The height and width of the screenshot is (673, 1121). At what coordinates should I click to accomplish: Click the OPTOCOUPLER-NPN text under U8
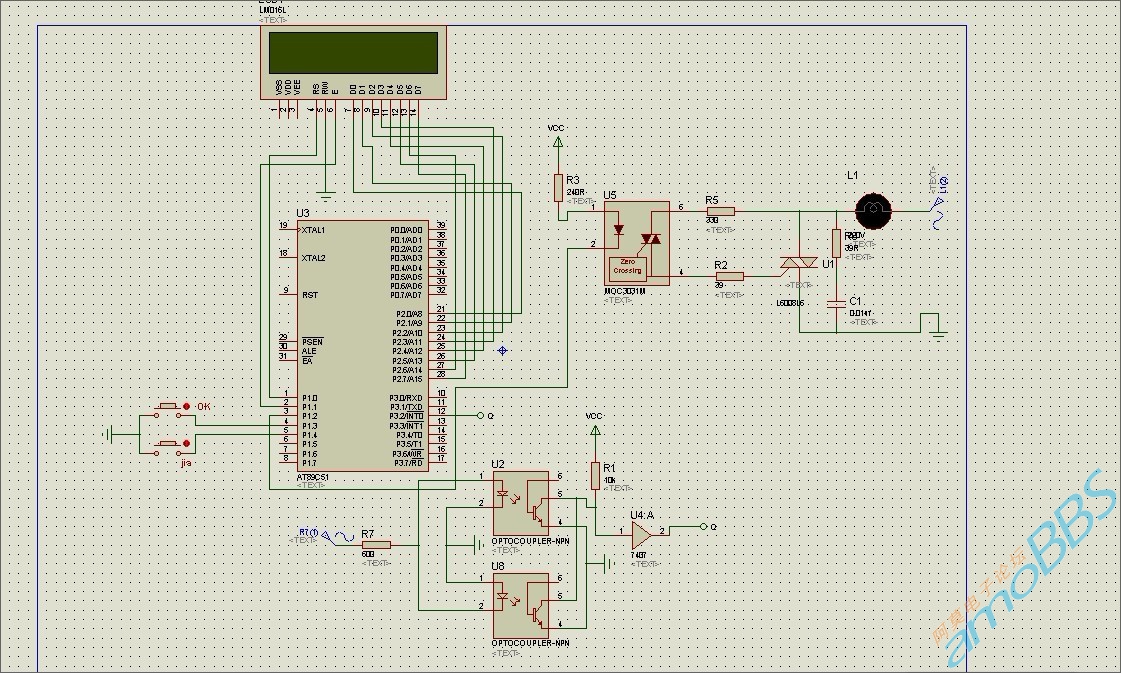pos(530,644)
